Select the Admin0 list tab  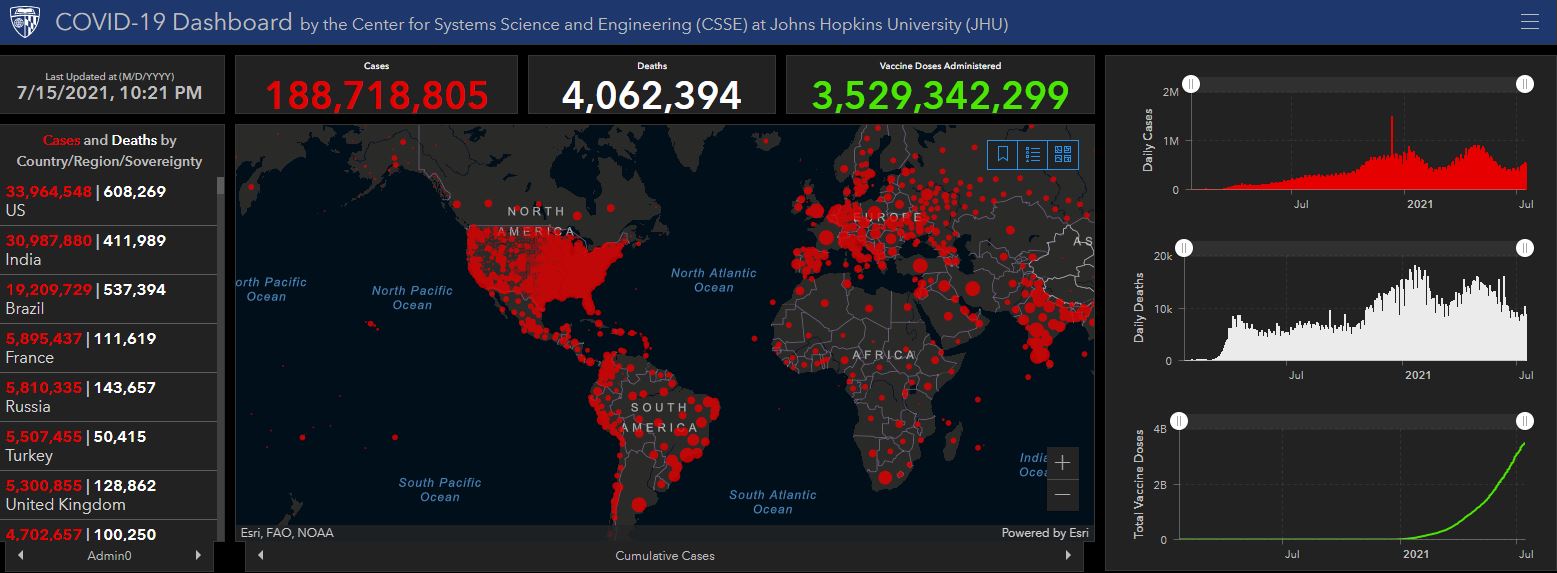coord(109,555)
